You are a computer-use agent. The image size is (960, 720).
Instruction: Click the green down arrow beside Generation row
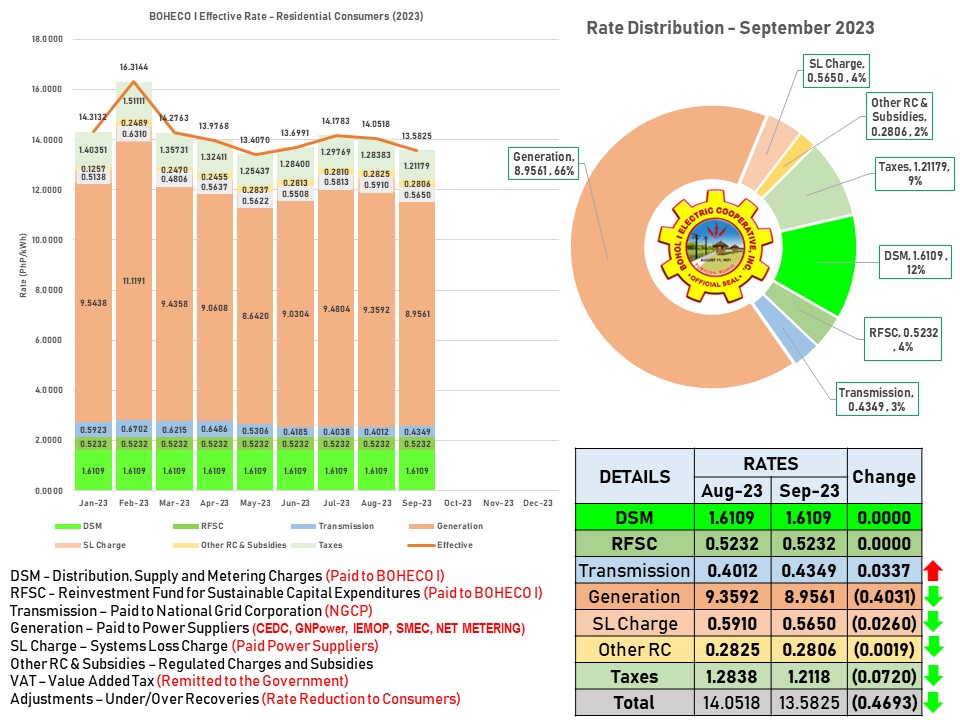pyautogui.click(x=934, y=598)
